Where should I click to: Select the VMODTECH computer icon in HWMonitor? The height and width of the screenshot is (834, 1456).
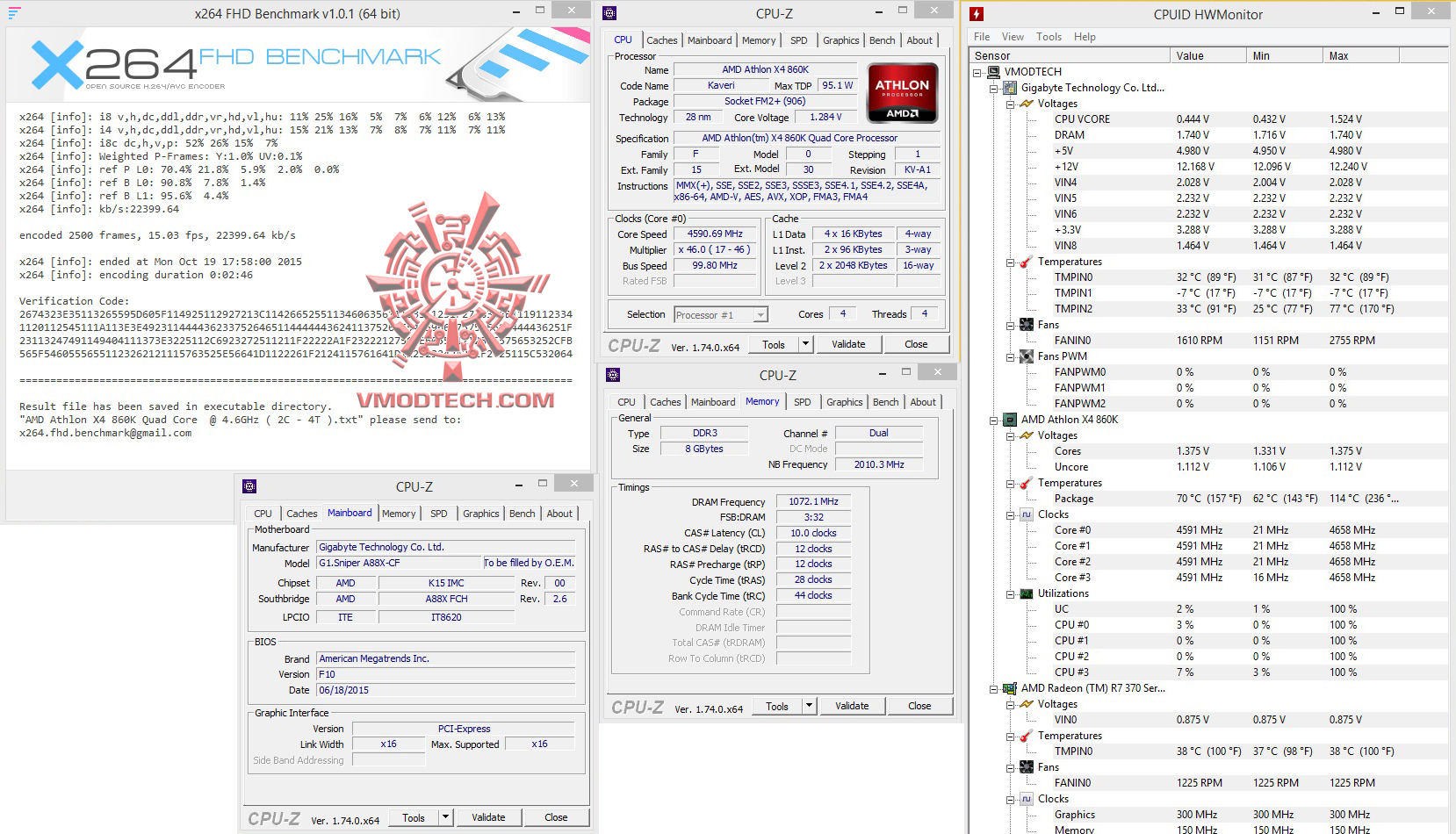993,72
